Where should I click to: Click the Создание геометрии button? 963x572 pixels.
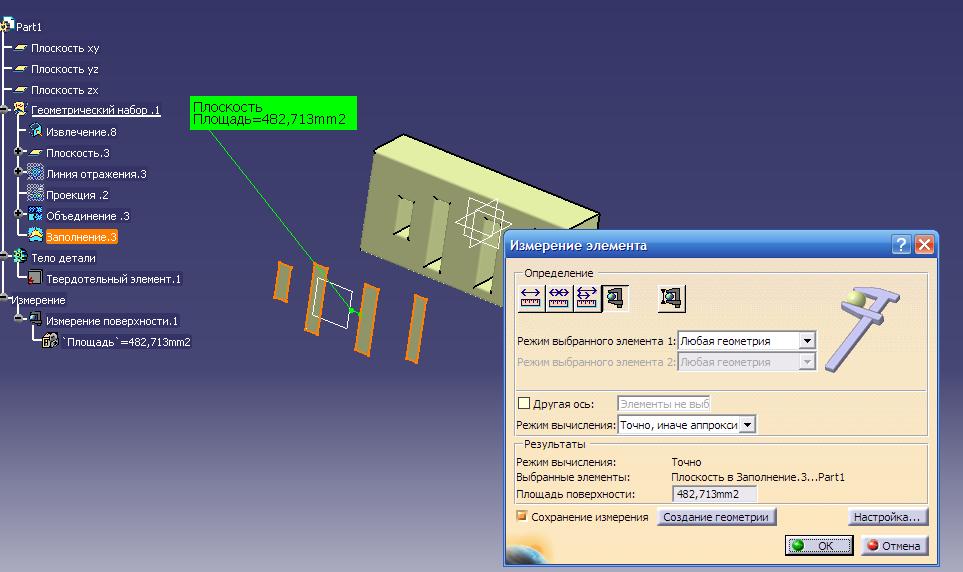point(716,517)
